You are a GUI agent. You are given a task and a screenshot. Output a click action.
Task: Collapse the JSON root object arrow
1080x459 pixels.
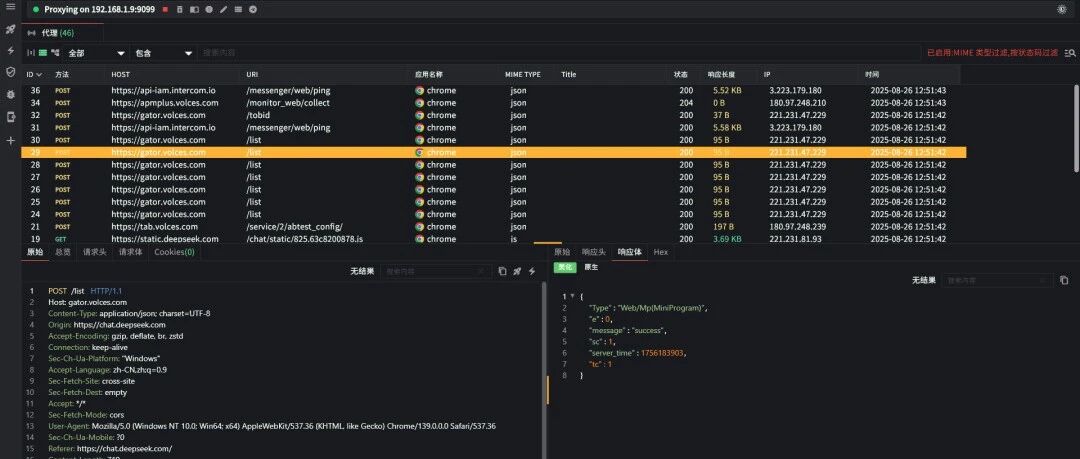(572, 296)
